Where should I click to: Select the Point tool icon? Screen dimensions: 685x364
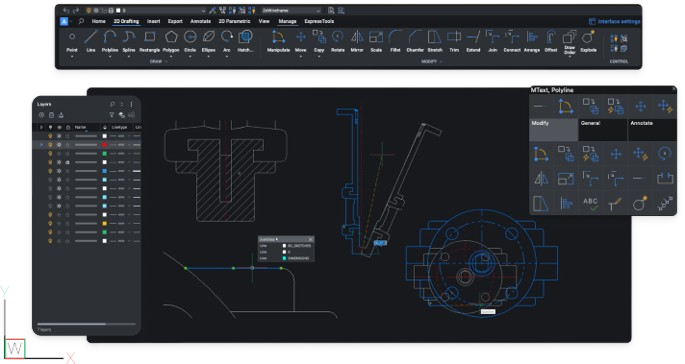[x=72, y=37]
